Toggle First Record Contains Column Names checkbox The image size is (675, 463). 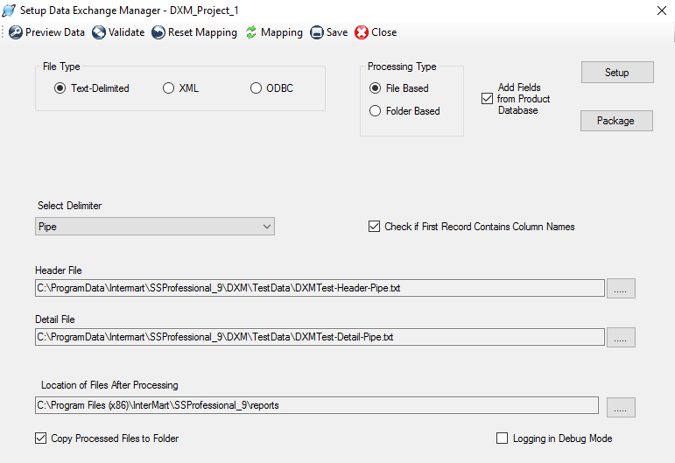(x=375, y=227)
